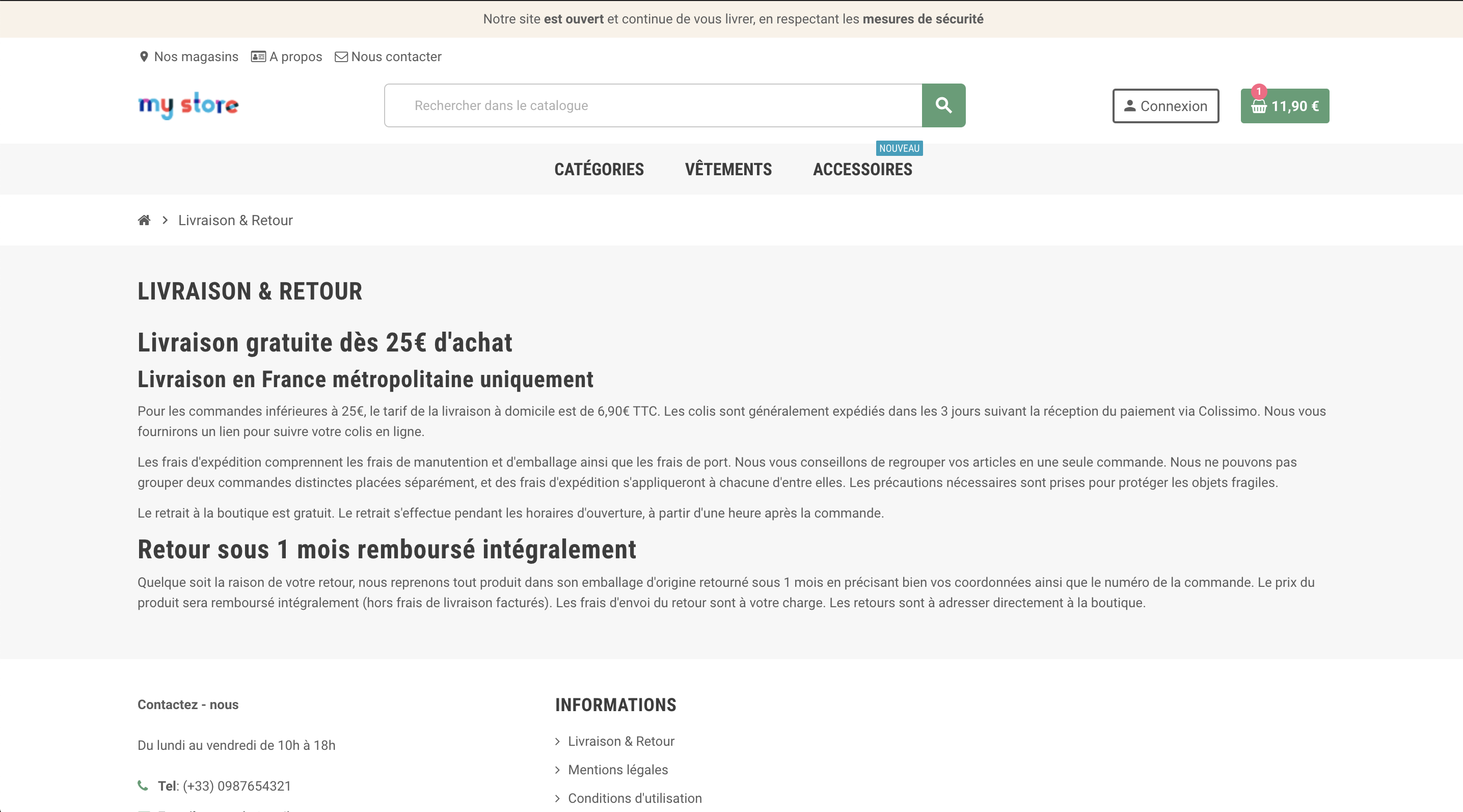The image size is (1463, 812).
Task: Click the envelope icon beside Nous contacter
Action: click(341, 57)
